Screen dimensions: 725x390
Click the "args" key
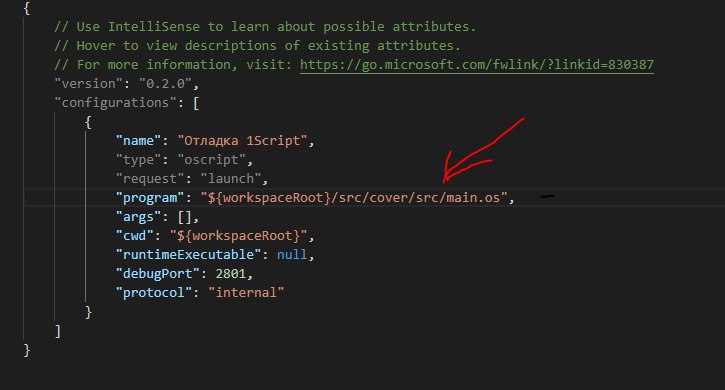click(x=138, y=217)
